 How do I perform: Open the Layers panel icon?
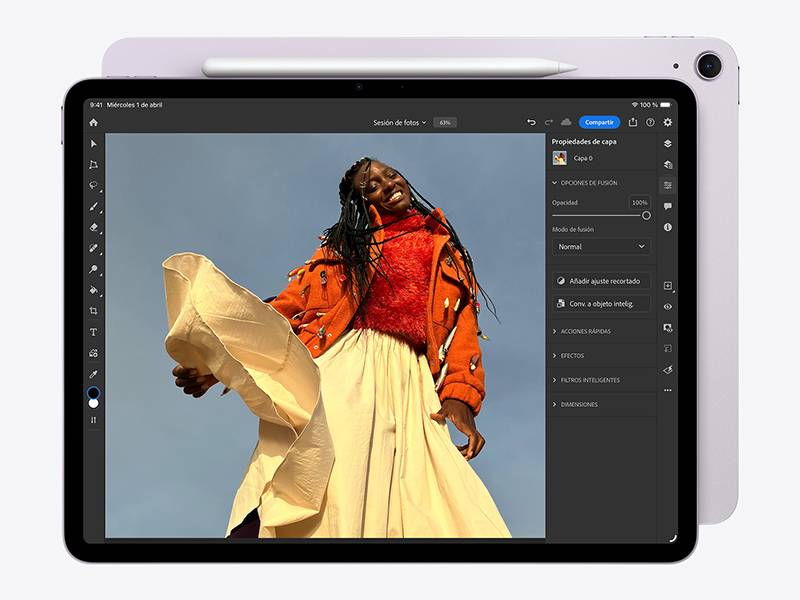point(667,145)
